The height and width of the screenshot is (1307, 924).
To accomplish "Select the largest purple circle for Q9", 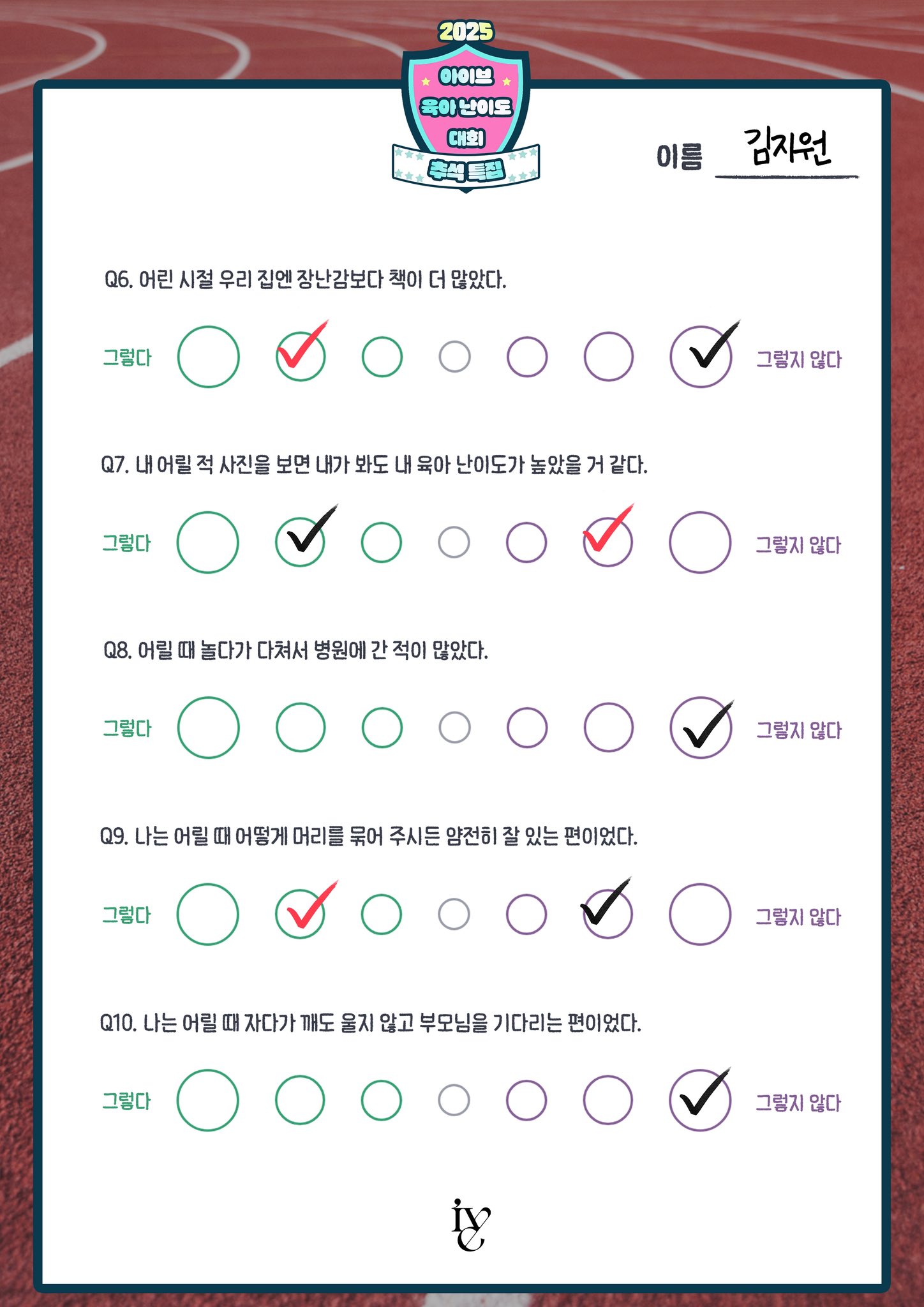I will click(699, 914).
